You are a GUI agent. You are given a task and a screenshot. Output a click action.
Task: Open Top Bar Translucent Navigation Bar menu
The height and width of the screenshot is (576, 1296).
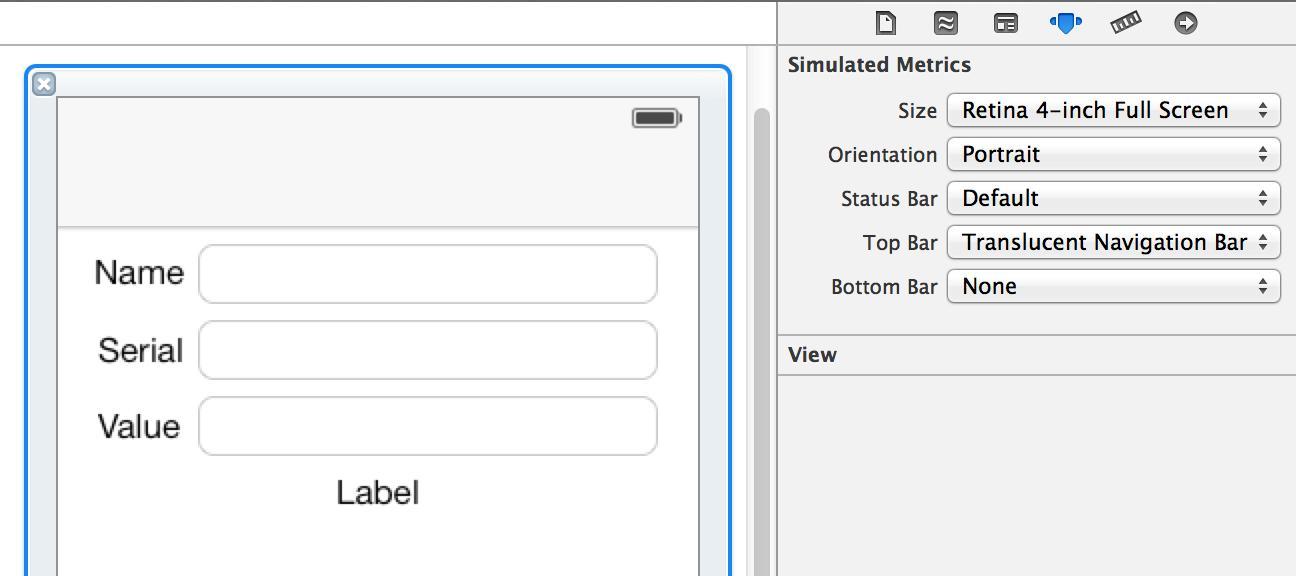point(1113,242)
